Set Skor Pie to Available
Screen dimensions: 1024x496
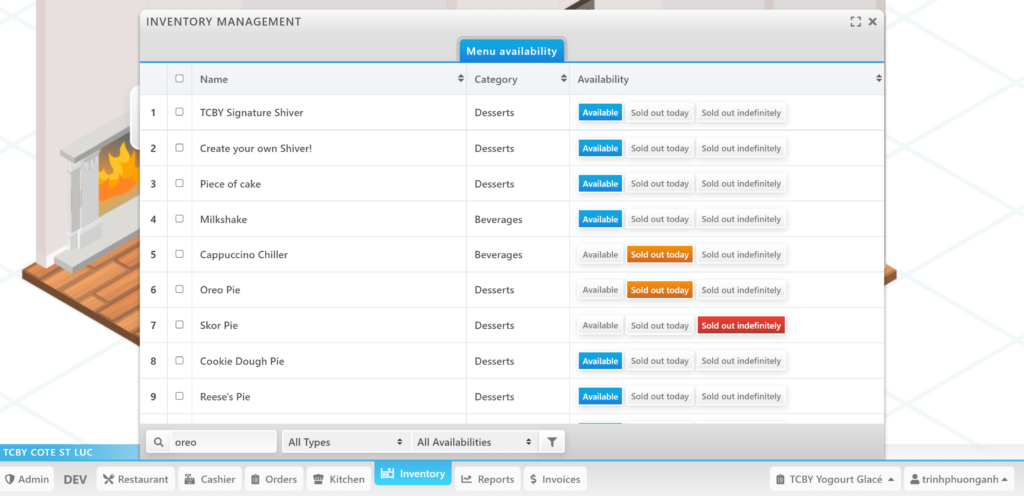(600, 325)
